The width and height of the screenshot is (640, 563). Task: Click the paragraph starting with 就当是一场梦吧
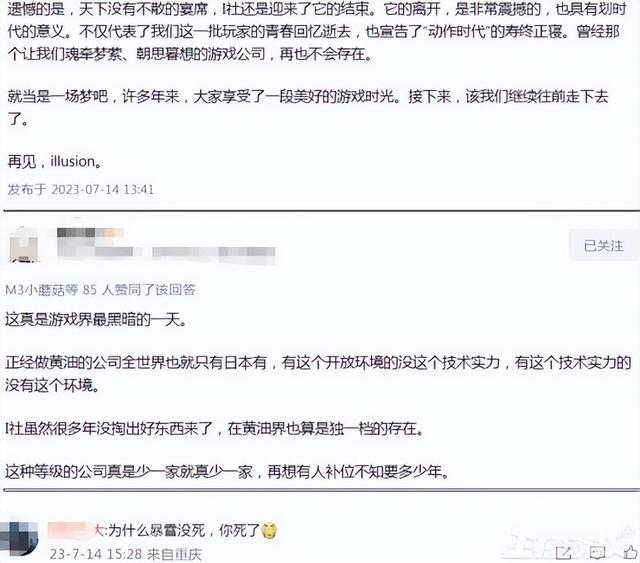point(308,108)
